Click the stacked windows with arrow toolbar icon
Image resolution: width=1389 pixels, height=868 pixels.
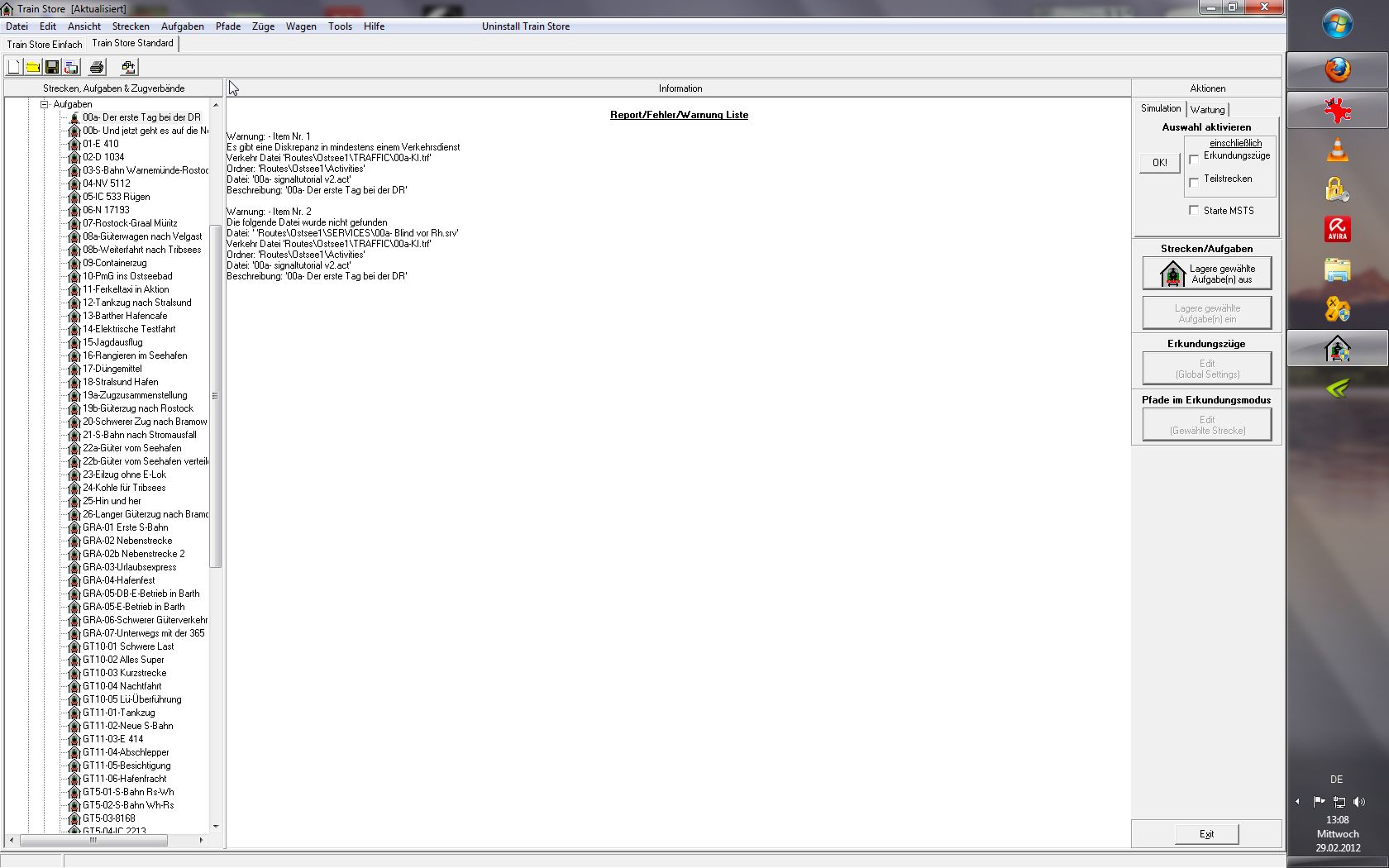point(128,67)
